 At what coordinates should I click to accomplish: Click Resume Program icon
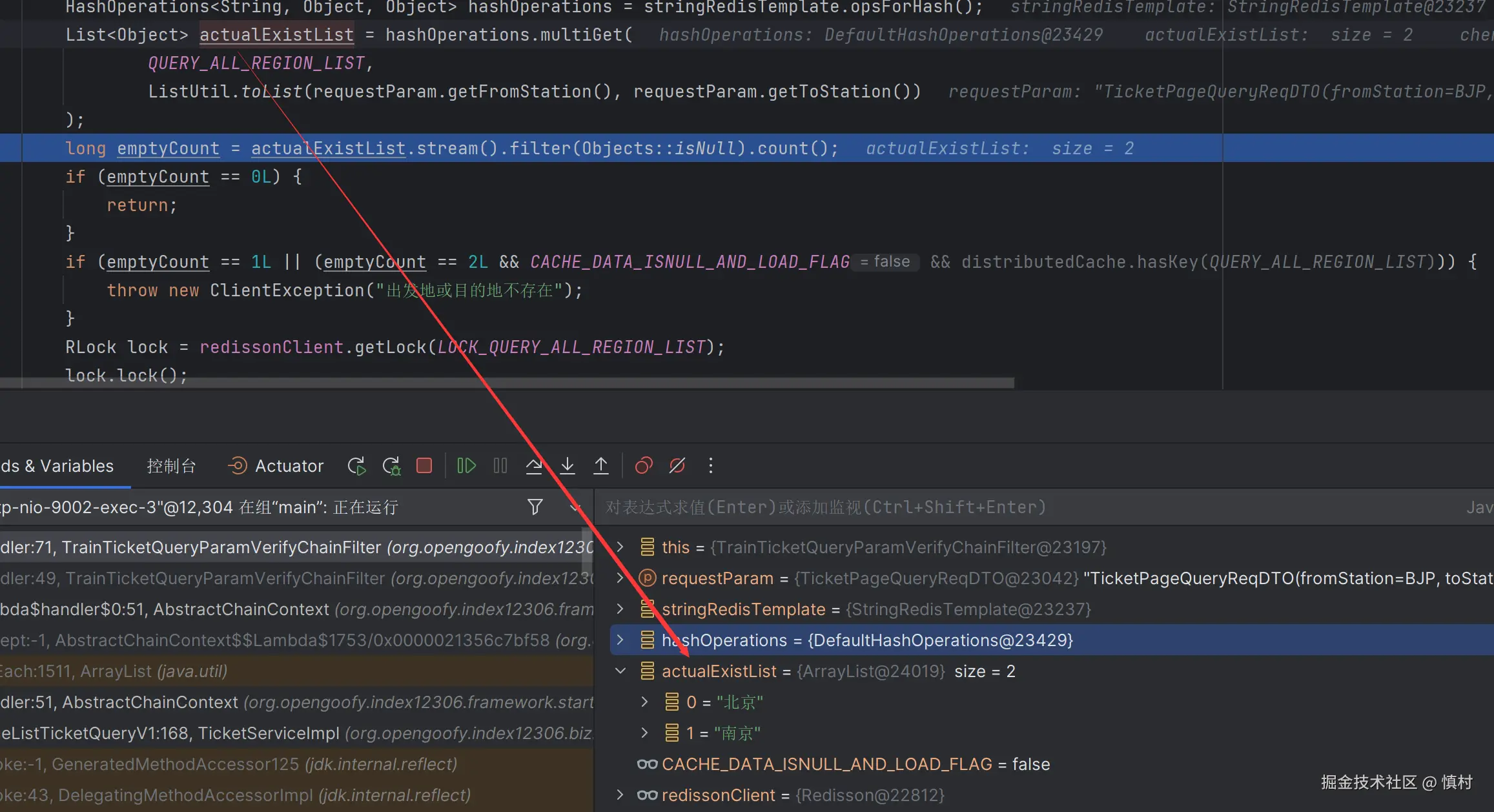[x=466, y=466]
